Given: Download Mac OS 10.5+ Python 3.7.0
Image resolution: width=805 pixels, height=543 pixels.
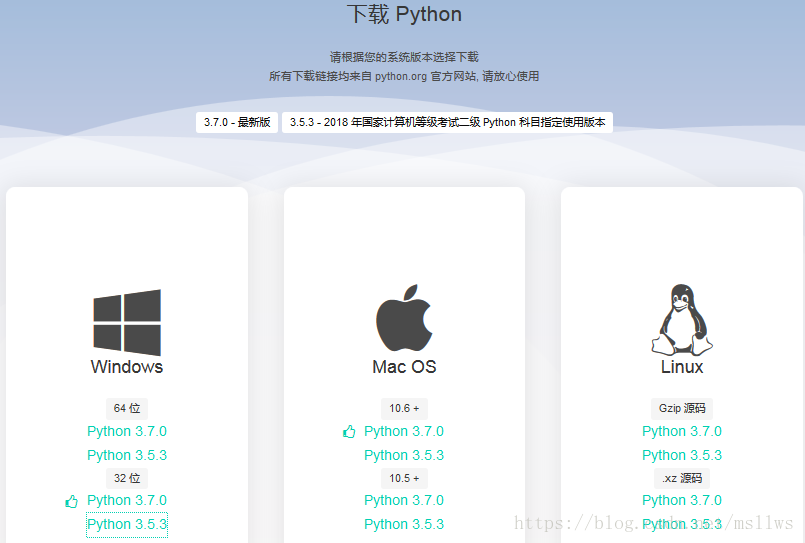Looking at the screenshot, I should pos(404,500).
